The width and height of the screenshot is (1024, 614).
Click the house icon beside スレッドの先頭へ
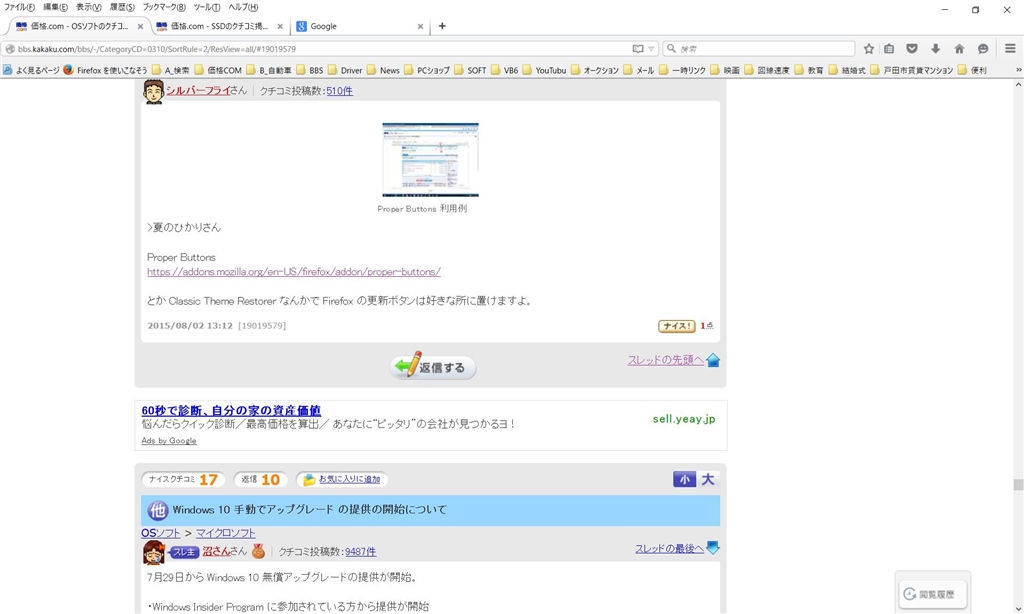[713, 360]
